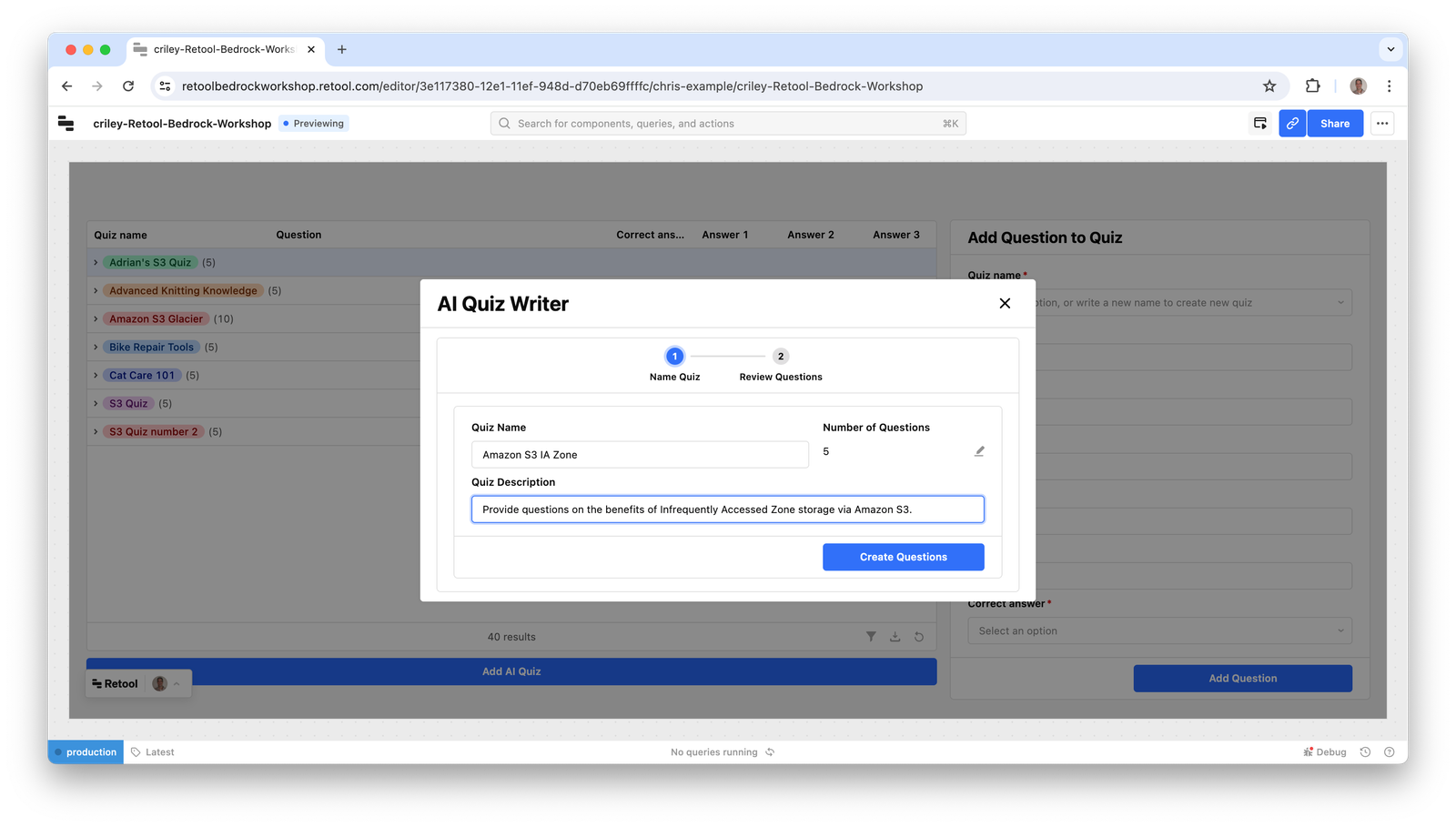Open Chrome profile avatar
1456x827 pixels.
point(1358,86)
